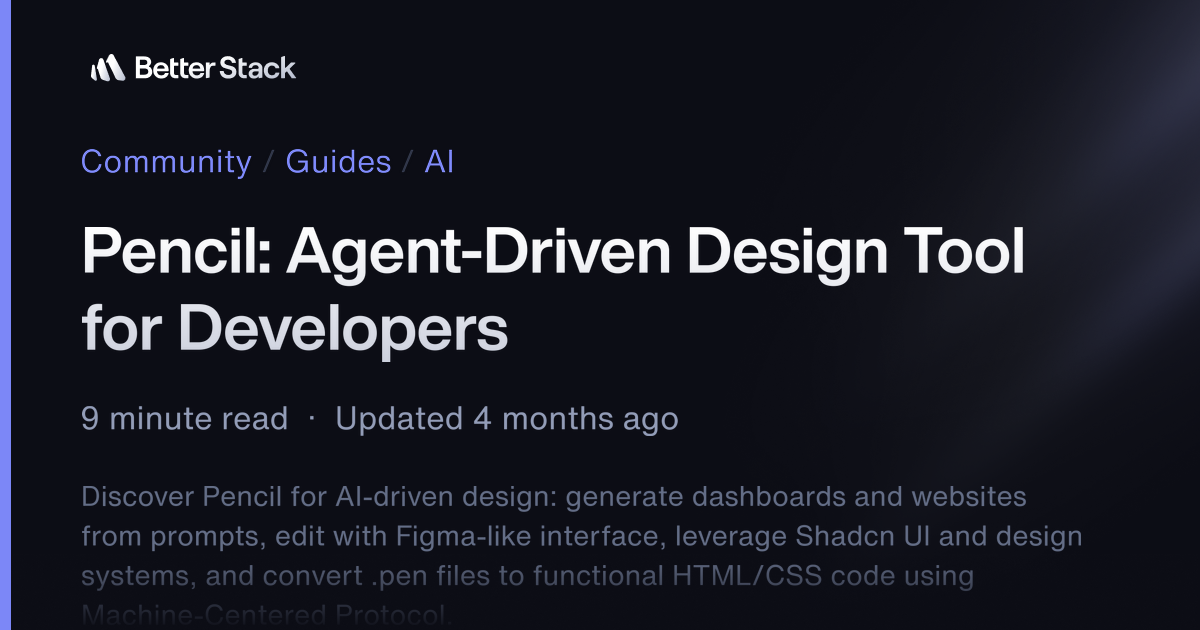
Task: Click the Better Stack logo icon
Action: click(107, 68)
